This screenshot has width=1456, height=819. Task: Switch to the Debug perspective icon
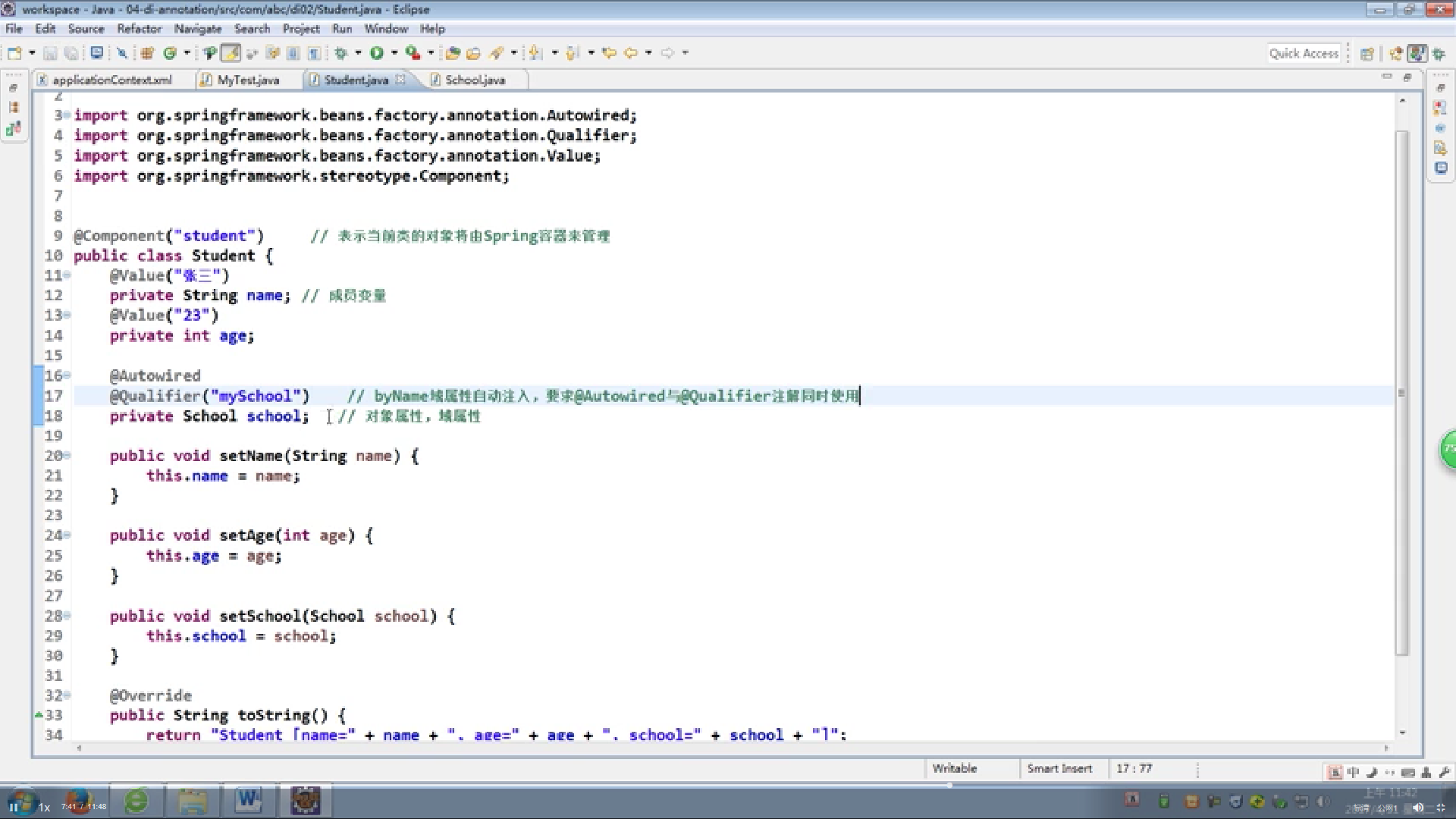coord(1439,54)
